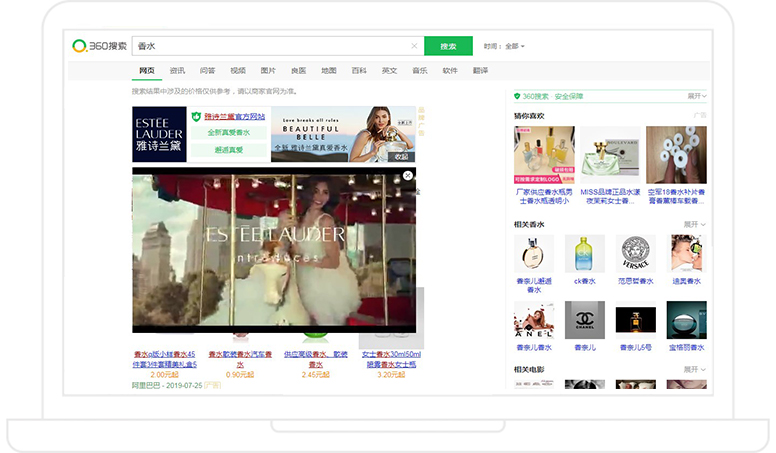776x453 pixels.
Task: Open the 香奈儿5号 link
Action: click(635, 348)
